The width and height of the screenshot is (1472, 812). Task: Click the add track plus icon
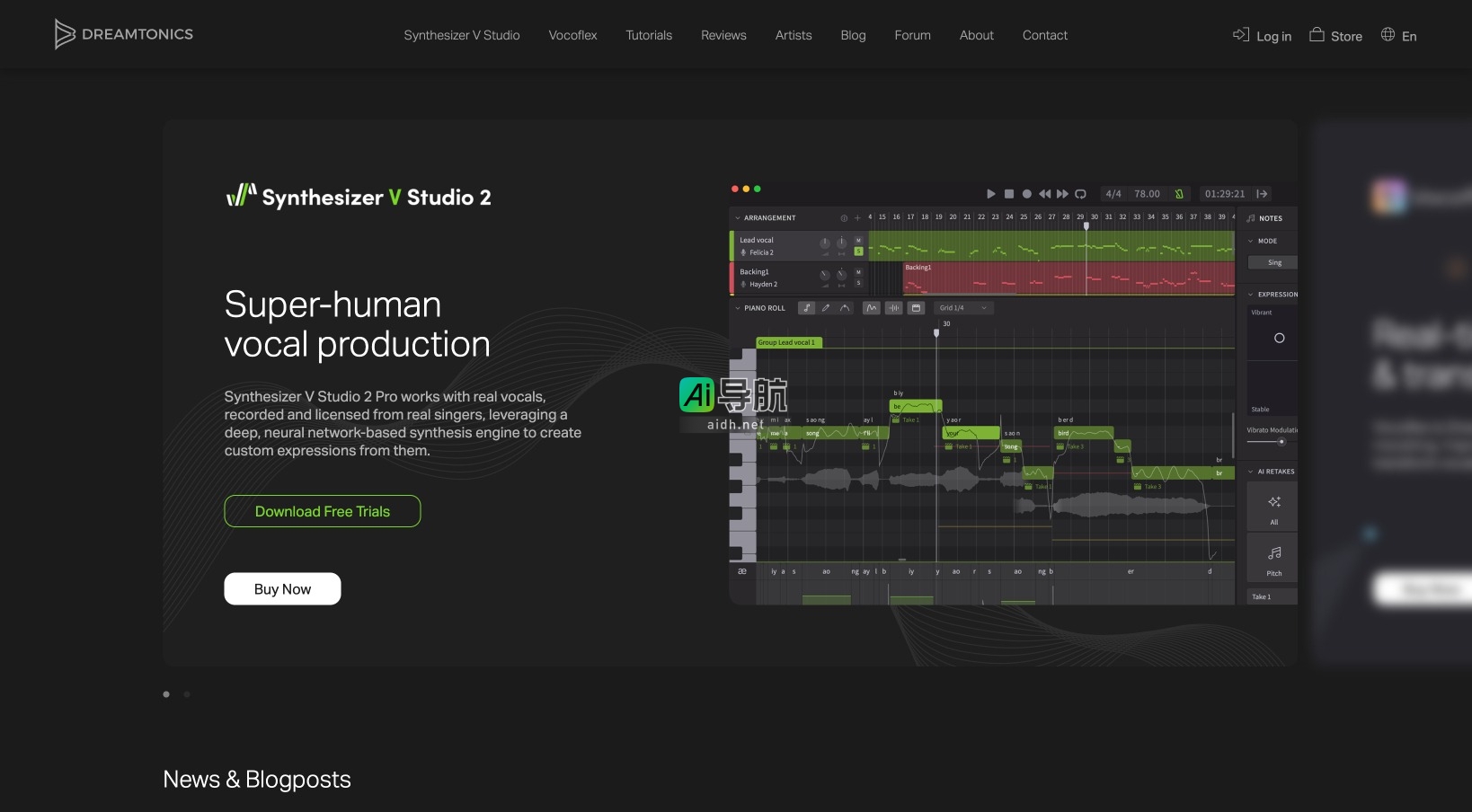tap(857, 218)
